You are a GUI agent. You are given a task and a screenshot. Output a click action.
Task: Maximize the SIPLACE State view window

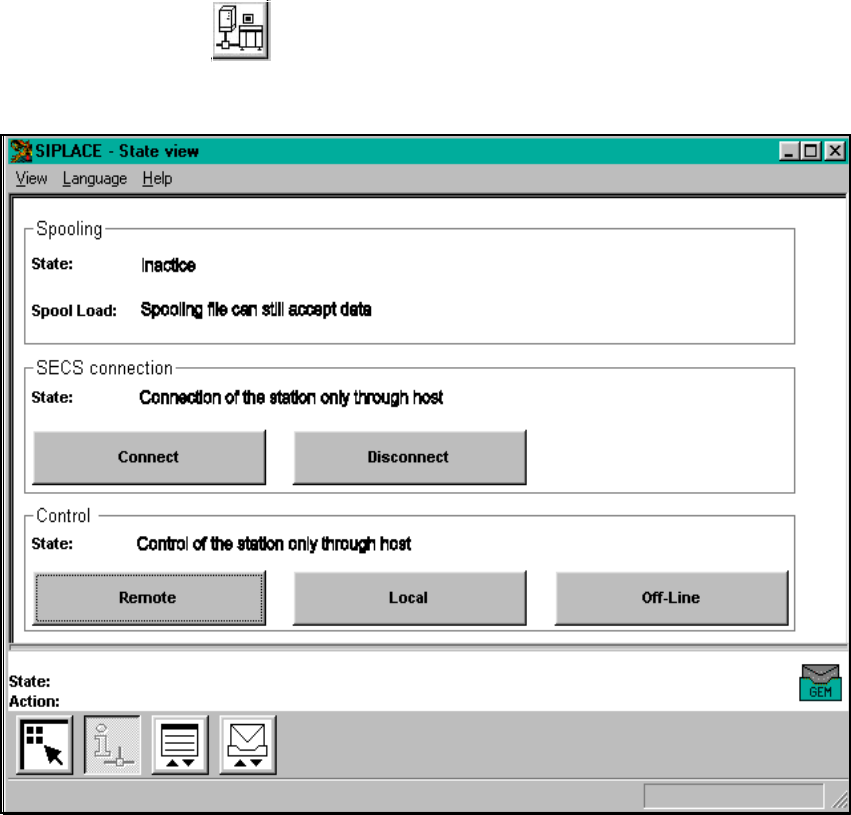(x=811, y=151)
